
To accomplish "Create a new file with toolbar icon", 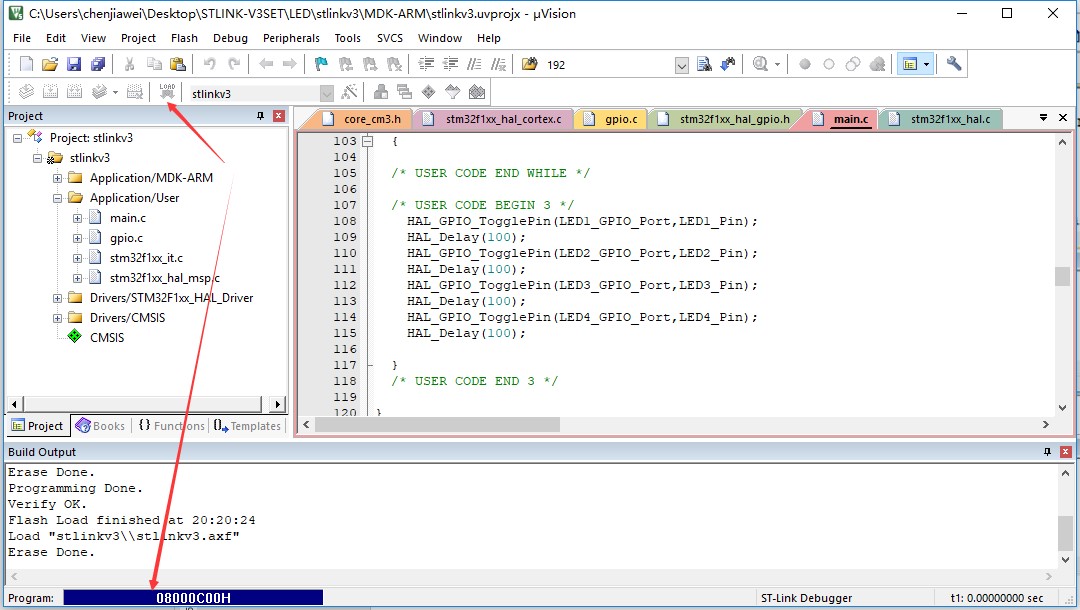I will tap(26, 64).
